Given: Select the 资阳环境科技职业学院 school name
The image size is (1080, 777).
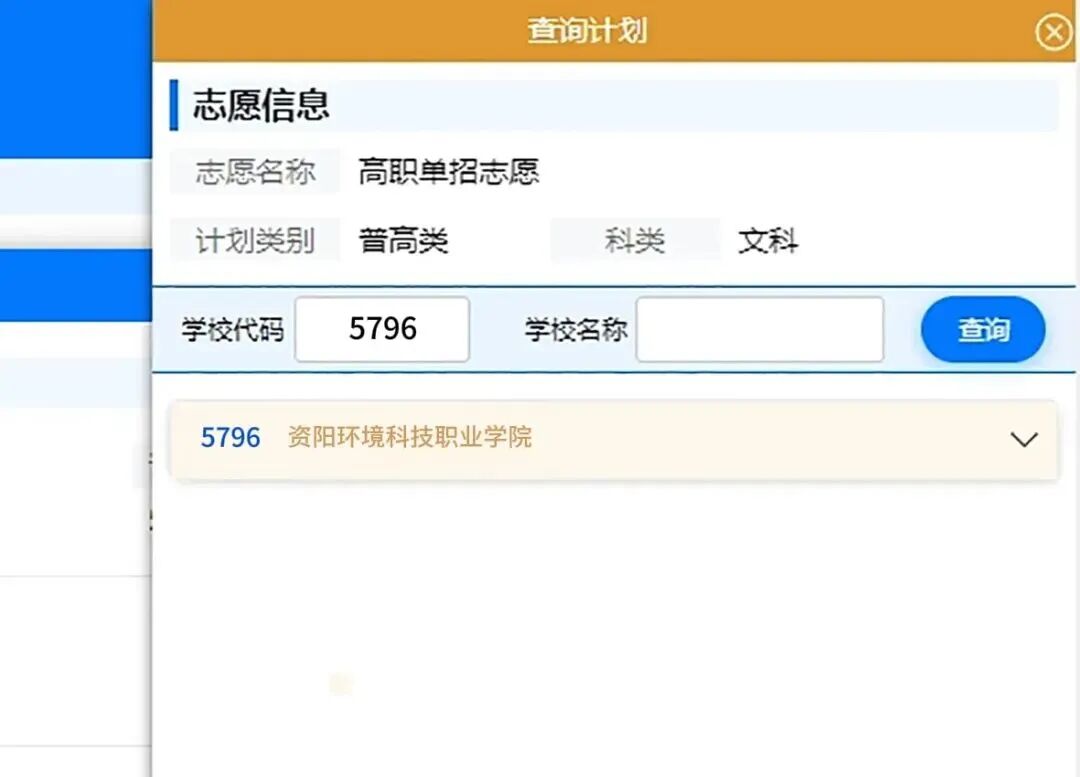Looking at the screenshot, I should [x=409, y=437].
